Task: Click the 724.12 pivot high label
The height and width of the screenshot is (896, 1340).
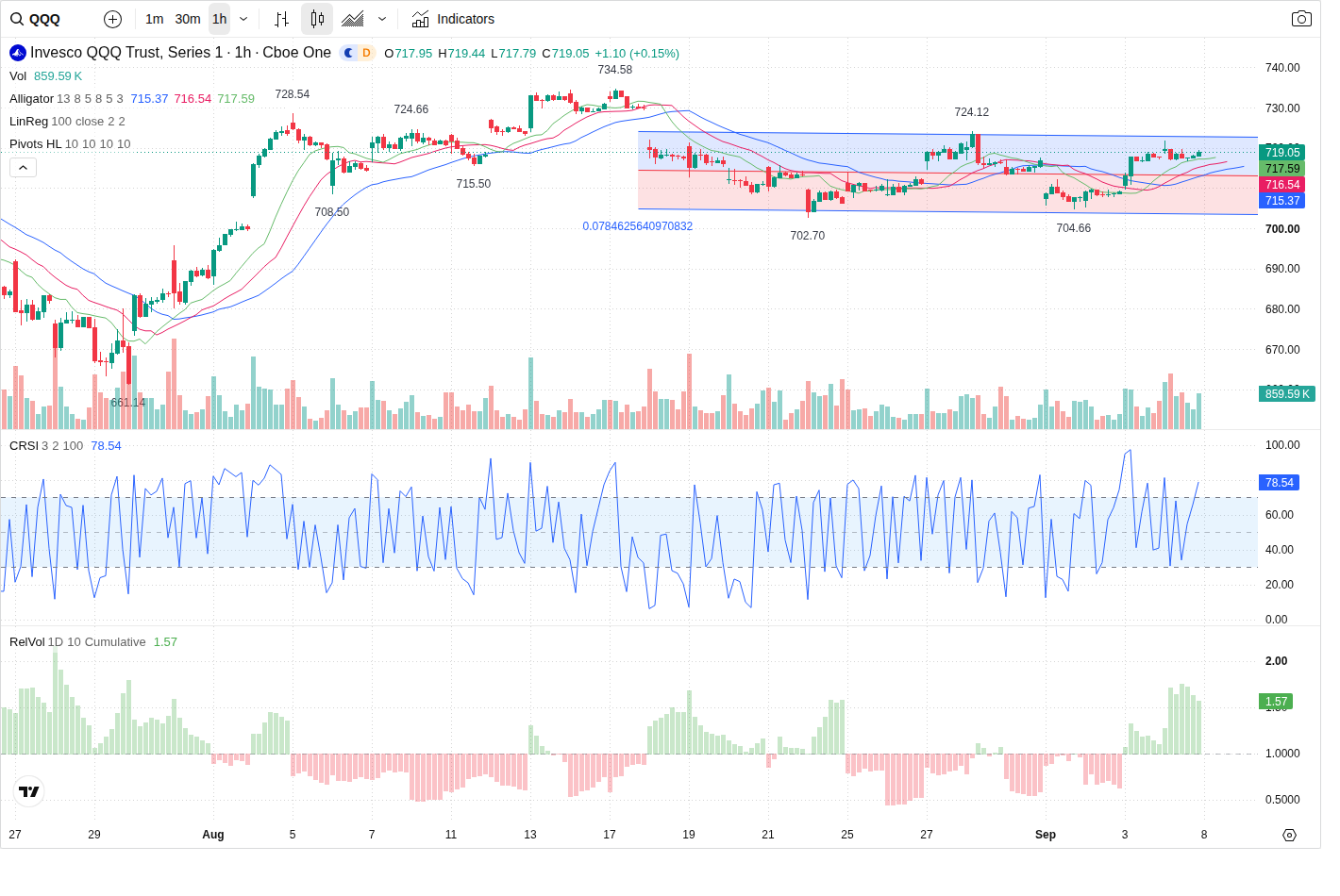Action: 972,112
